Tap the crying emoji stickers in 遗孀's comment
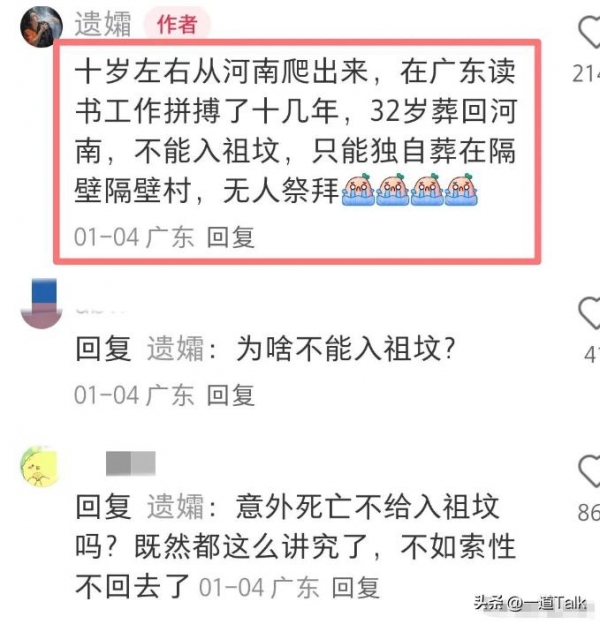Screen dimensions: 600x624 (x=410, y=189)
